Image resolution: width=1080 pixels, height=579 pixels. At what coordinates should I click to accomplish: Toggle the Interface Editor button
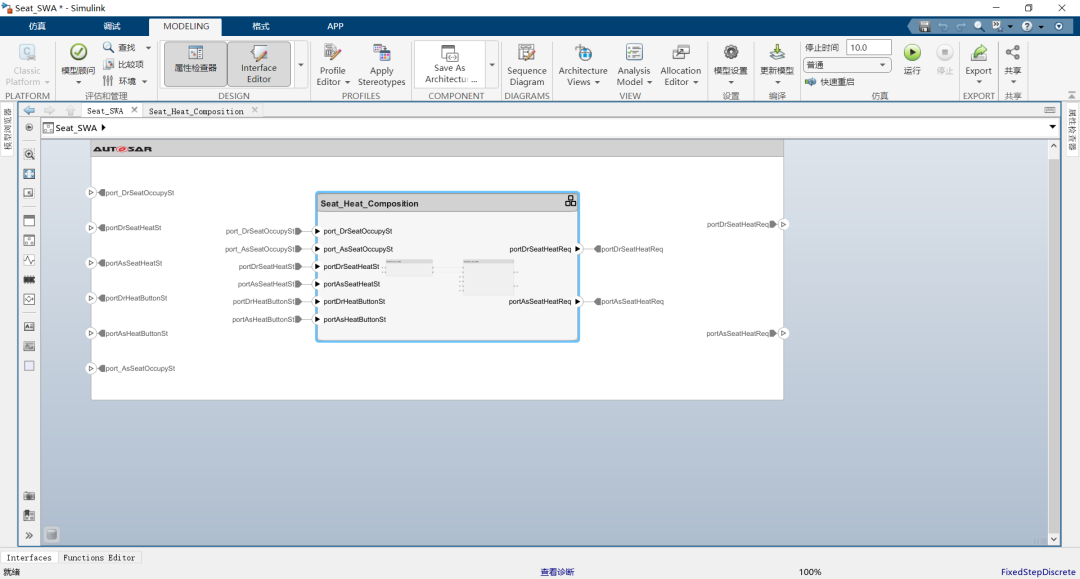point(259,64)
